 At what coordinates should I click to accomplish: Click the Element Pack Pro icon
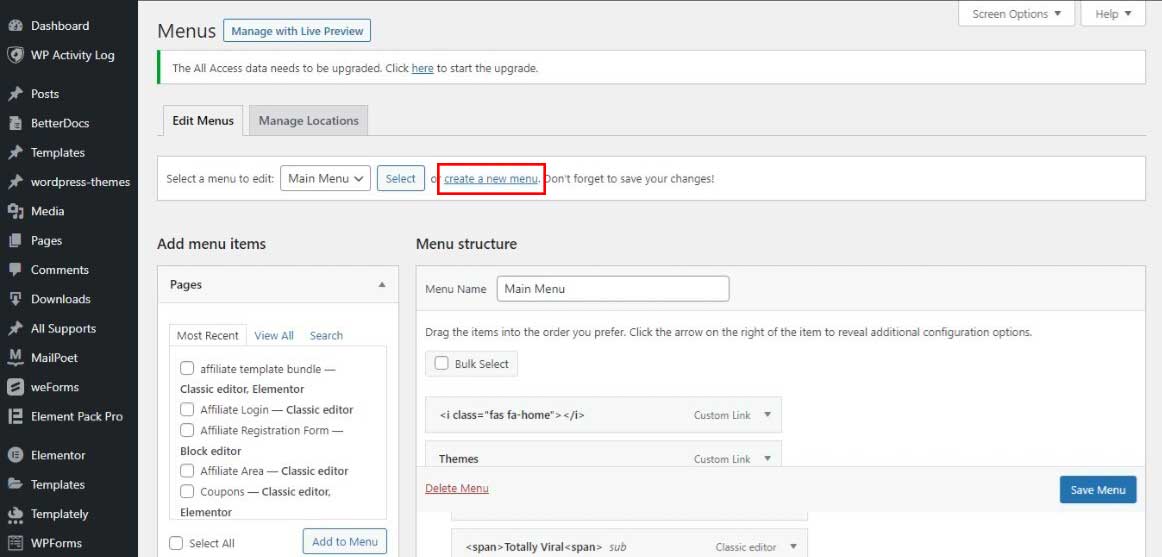pos(15,416)
